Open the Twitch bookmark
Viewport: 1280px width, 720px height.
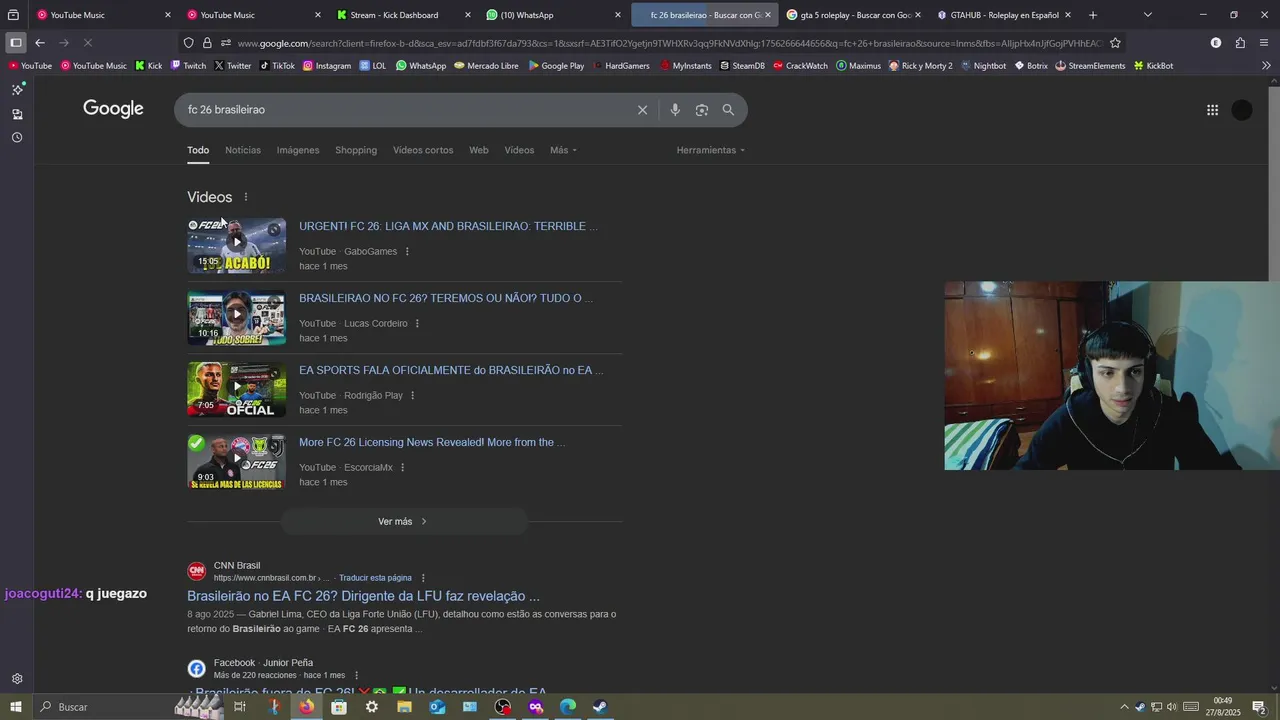click(188, 66)
